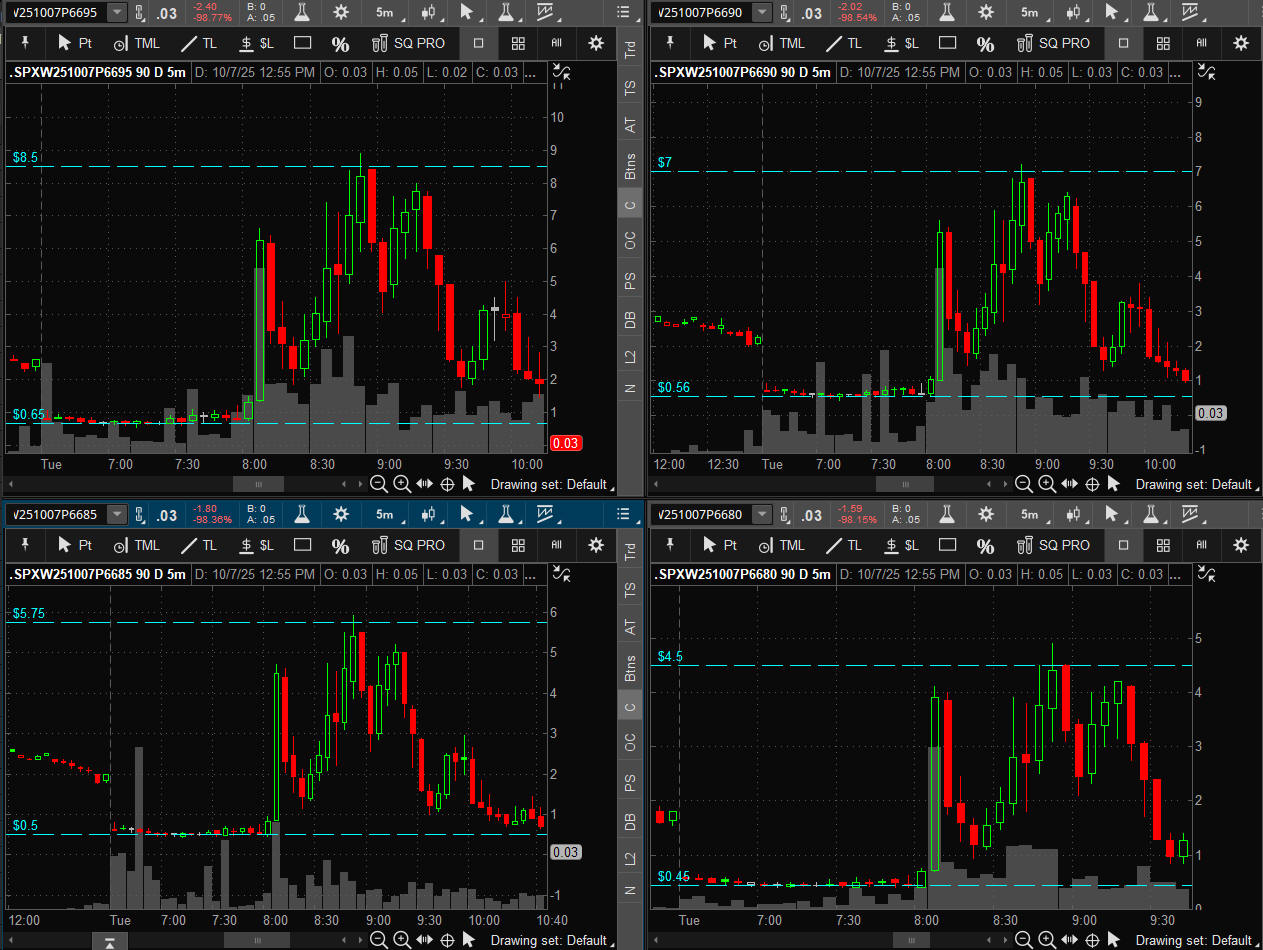1263x950 pixels.
Task: Zoom out on the P6695 chart
Action: pos(379,484)
